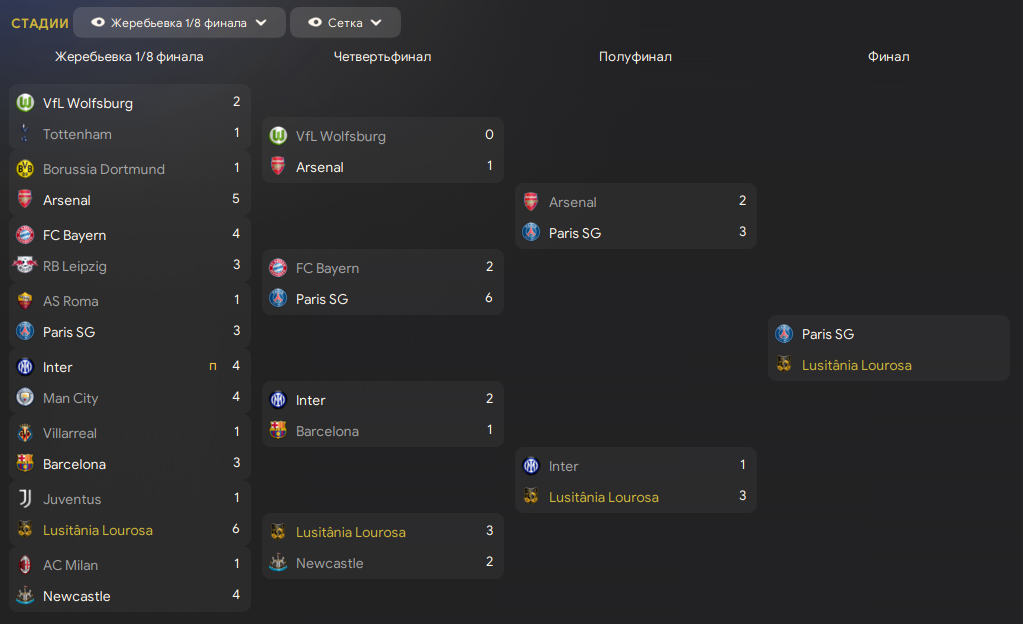Click the AS Roma club crest

point(25,301)
